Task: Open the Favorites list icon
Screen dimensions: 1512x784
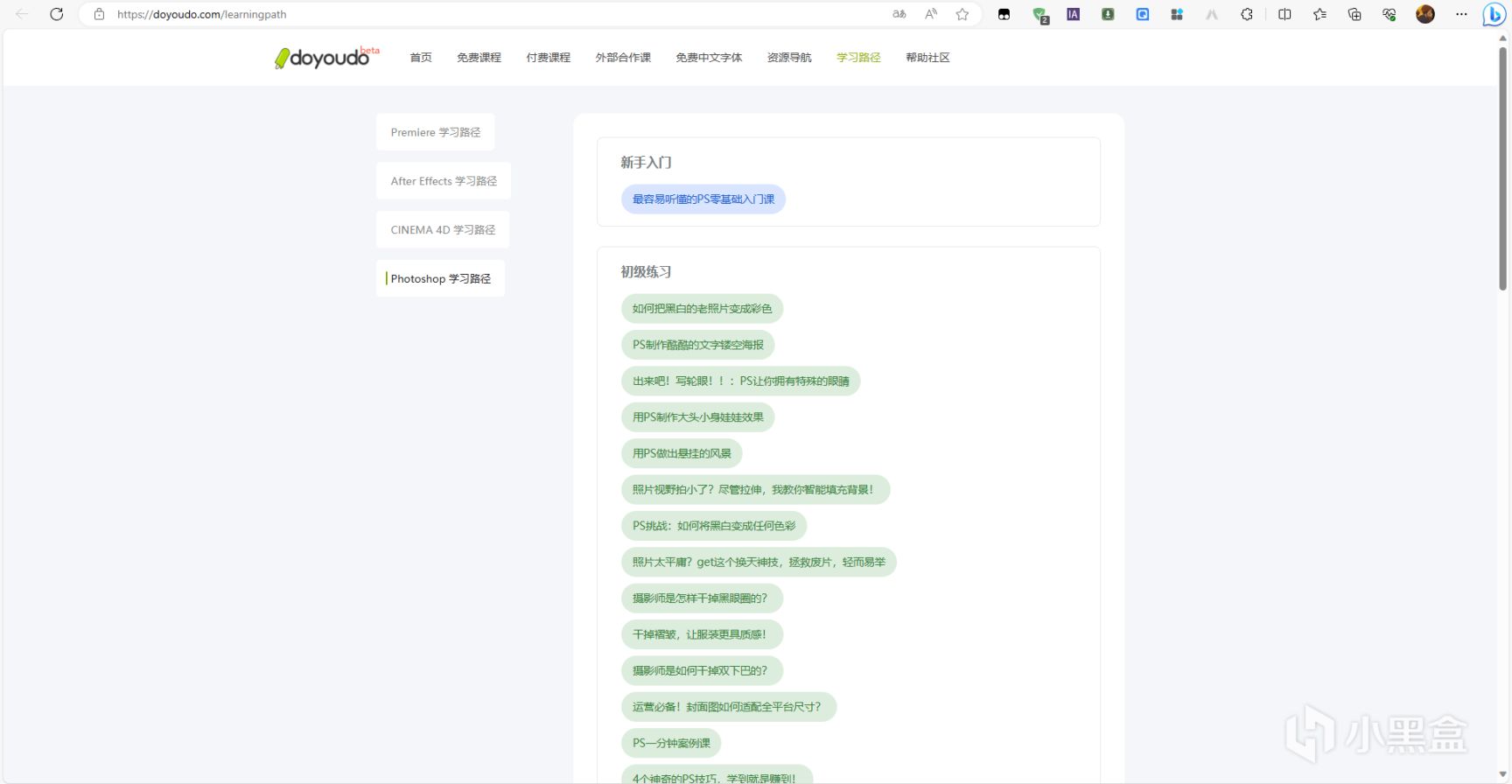Action: click(x=1319, y=14)
